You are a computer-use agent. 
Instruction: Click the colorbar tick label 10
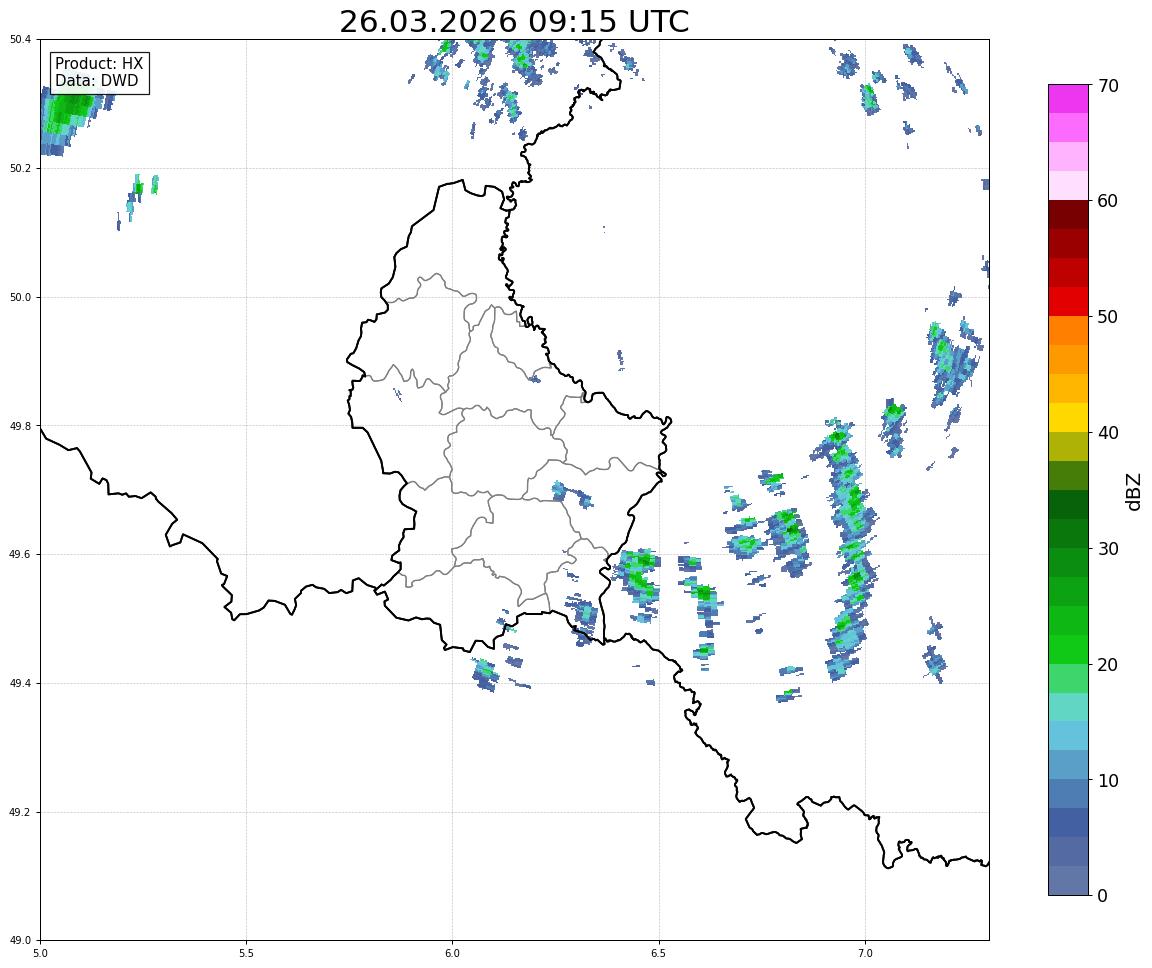click(1108, 781)
